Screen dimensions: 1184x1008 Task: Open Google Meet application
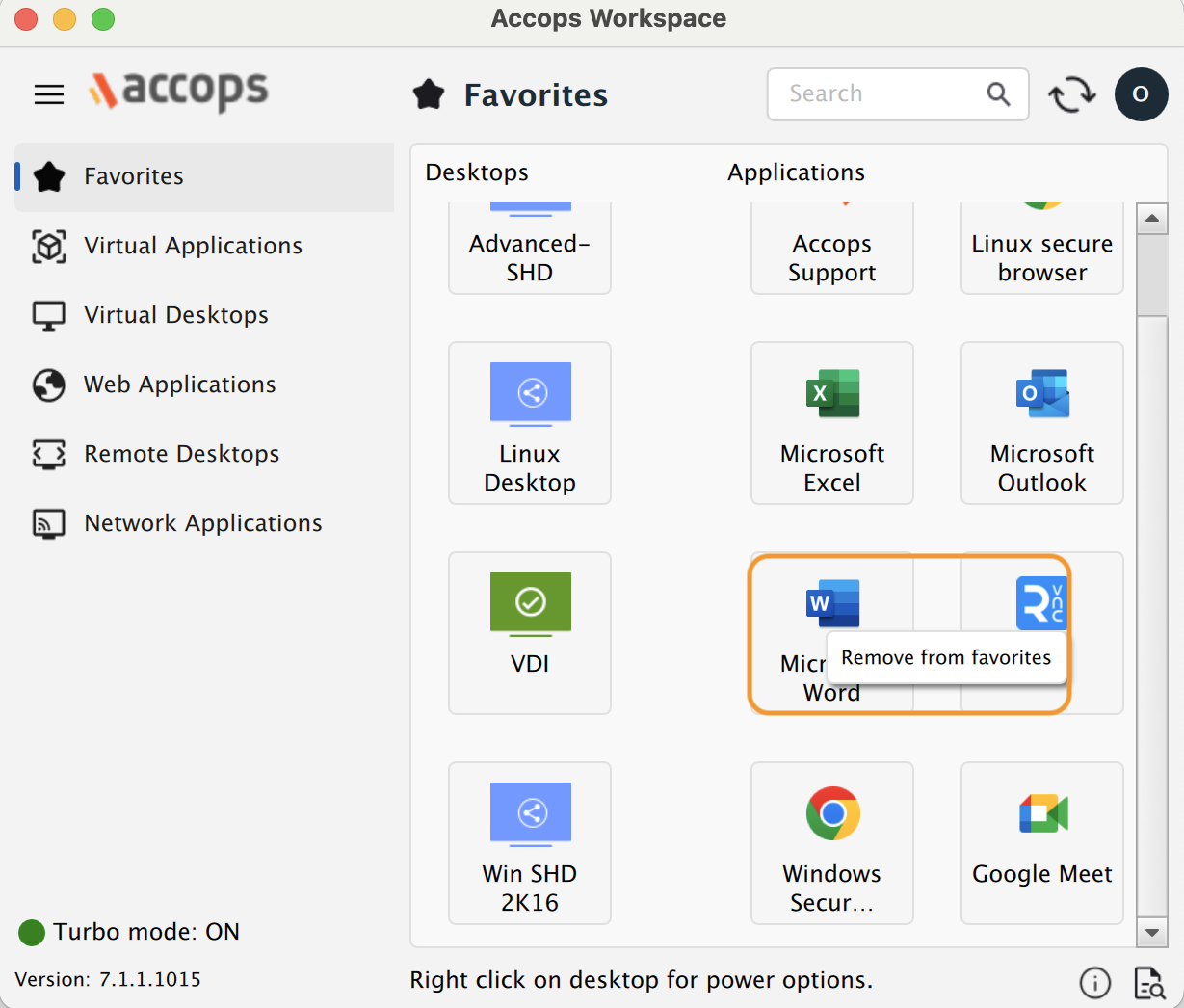click(1041, 842)
